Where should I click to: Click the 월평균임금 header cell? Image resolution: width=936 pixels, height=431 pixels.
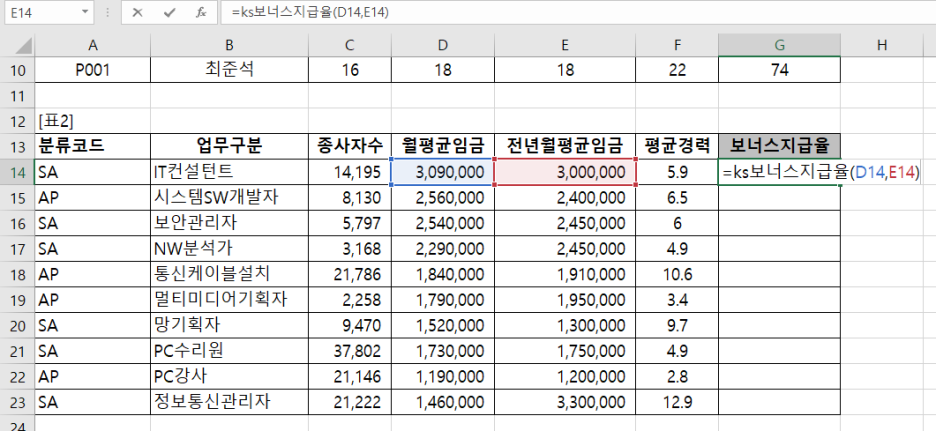pyautogui.click(x=443, y=147)
